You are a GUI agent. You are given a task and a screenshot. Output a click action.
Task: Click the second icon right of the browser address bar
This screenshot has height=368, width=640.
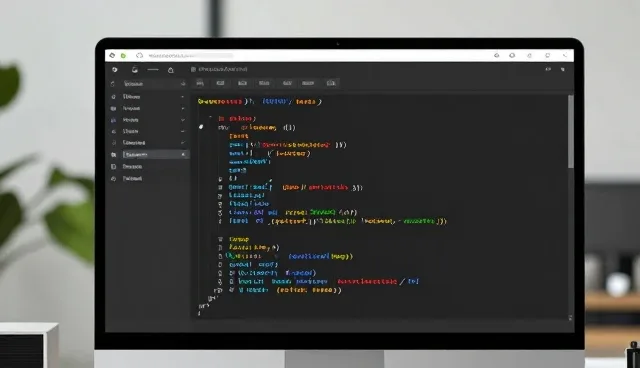coord(512,55)
